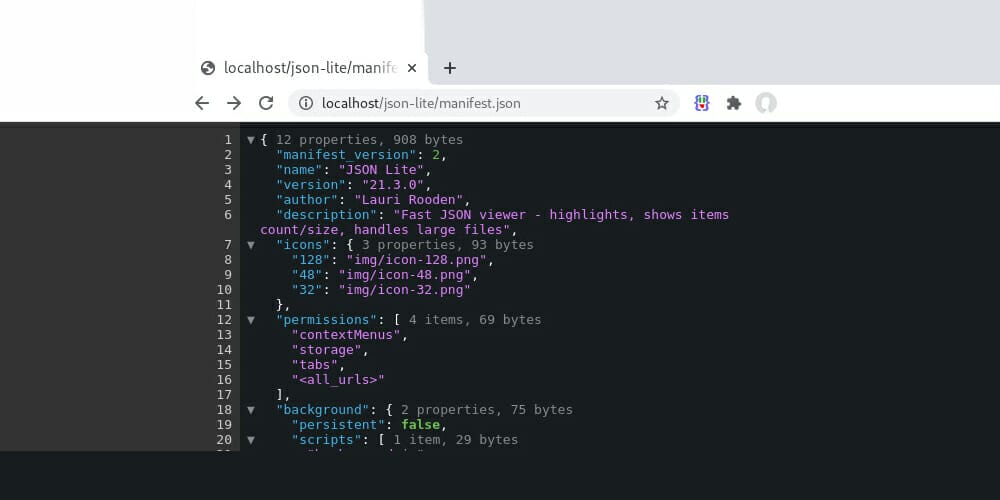Image resolution: width=1000 pixels, height=500 pixels.
Task: Click the false value of persistent
Action: [420, 425]
